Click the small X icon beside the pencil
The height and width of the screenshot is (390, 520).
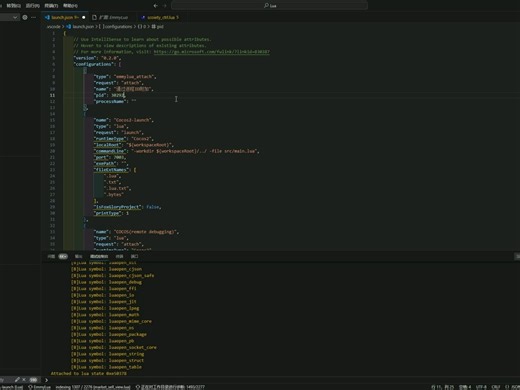[24, 380]
